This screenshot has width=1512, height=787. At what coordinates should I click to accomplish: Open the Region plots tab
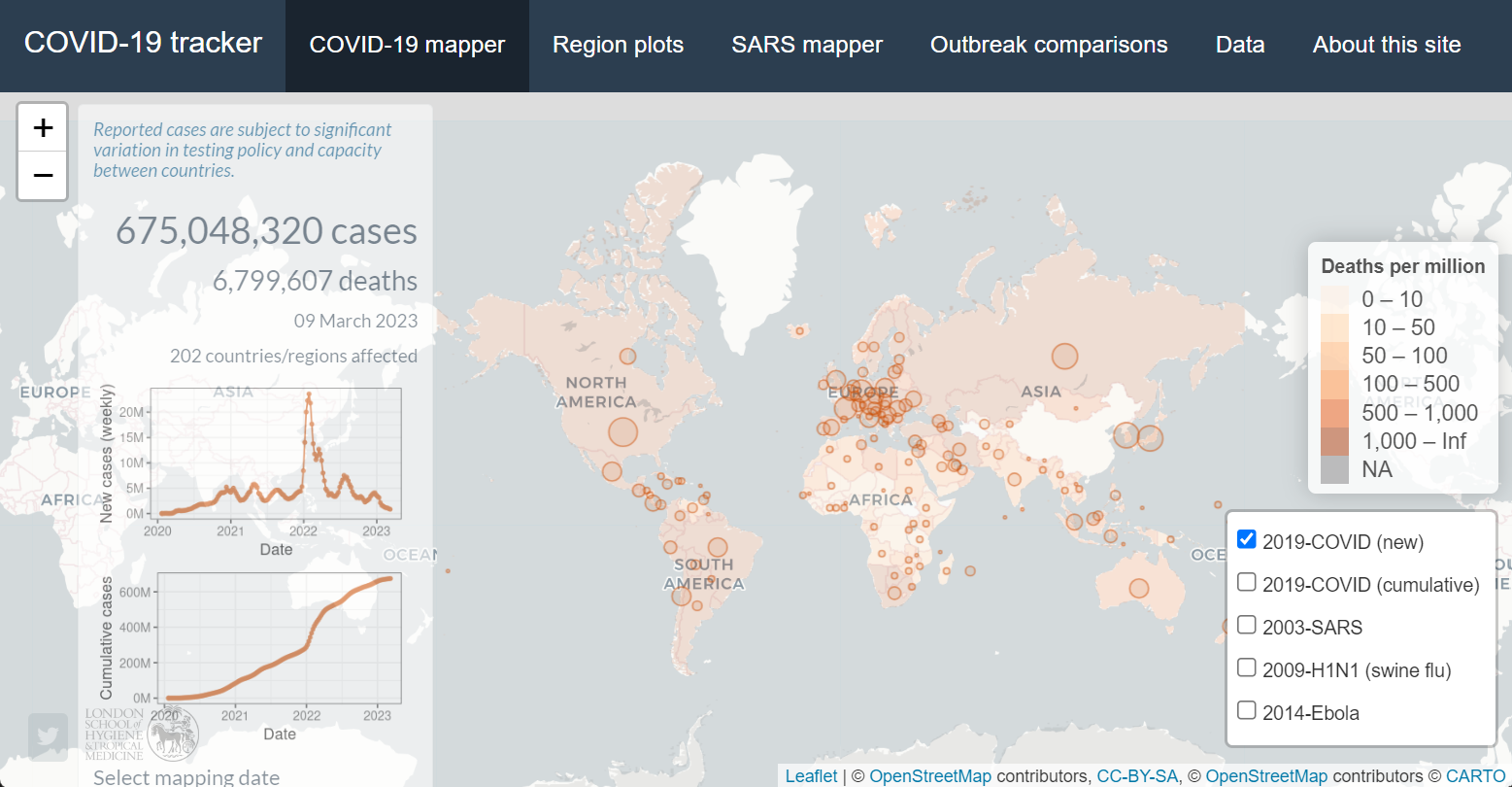coord(618,46)
